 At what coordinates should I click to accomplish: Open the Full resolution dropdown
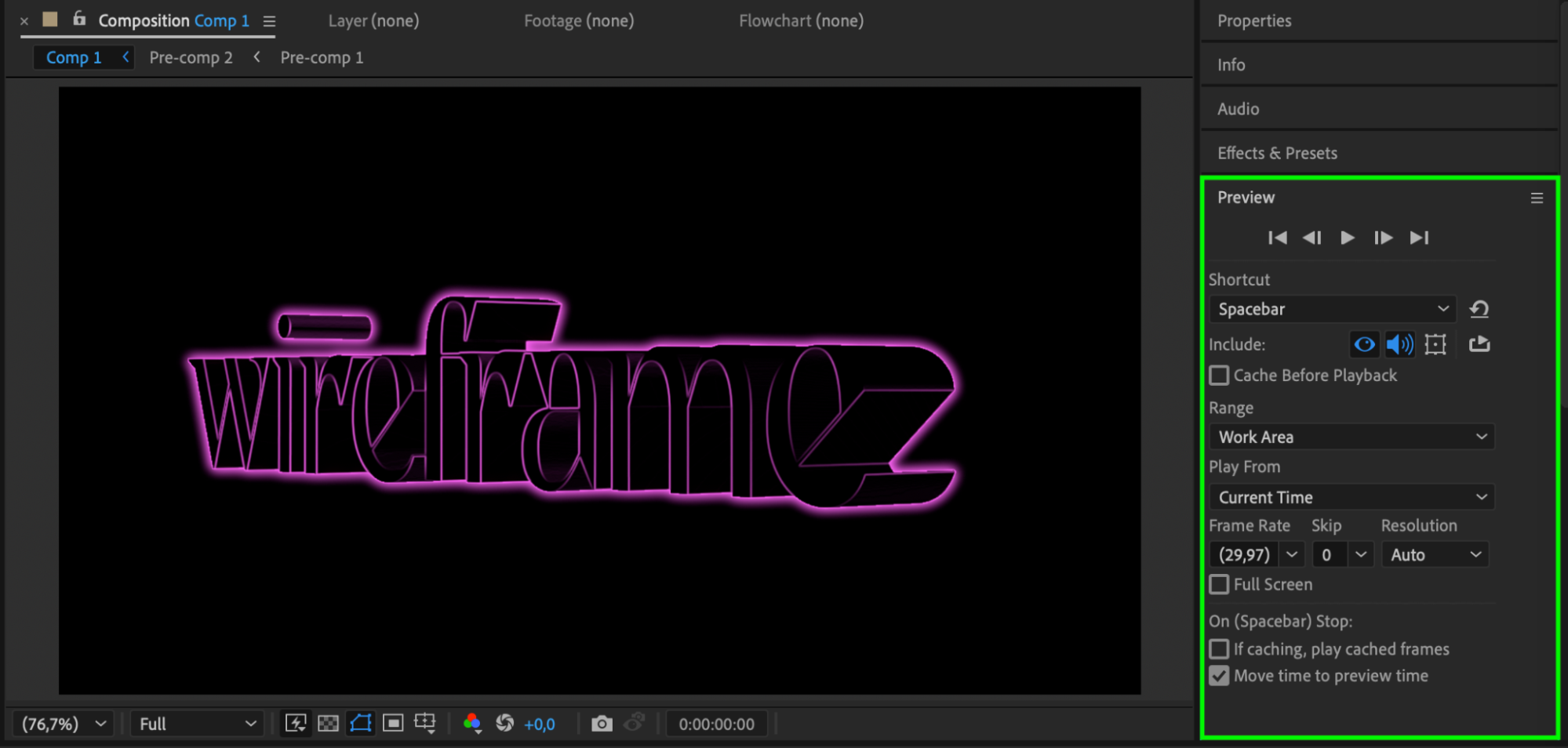point(197,724)
